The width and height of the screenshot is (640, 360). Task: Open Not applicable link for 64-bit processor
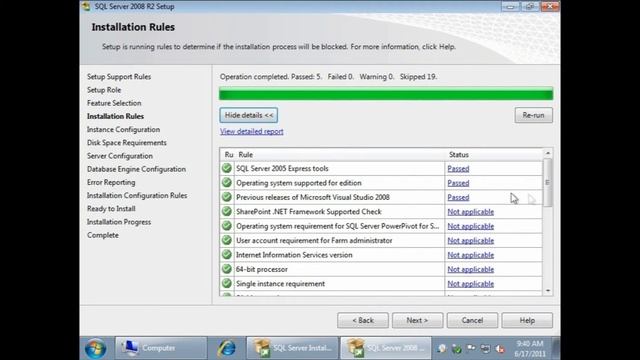point(471,269)
